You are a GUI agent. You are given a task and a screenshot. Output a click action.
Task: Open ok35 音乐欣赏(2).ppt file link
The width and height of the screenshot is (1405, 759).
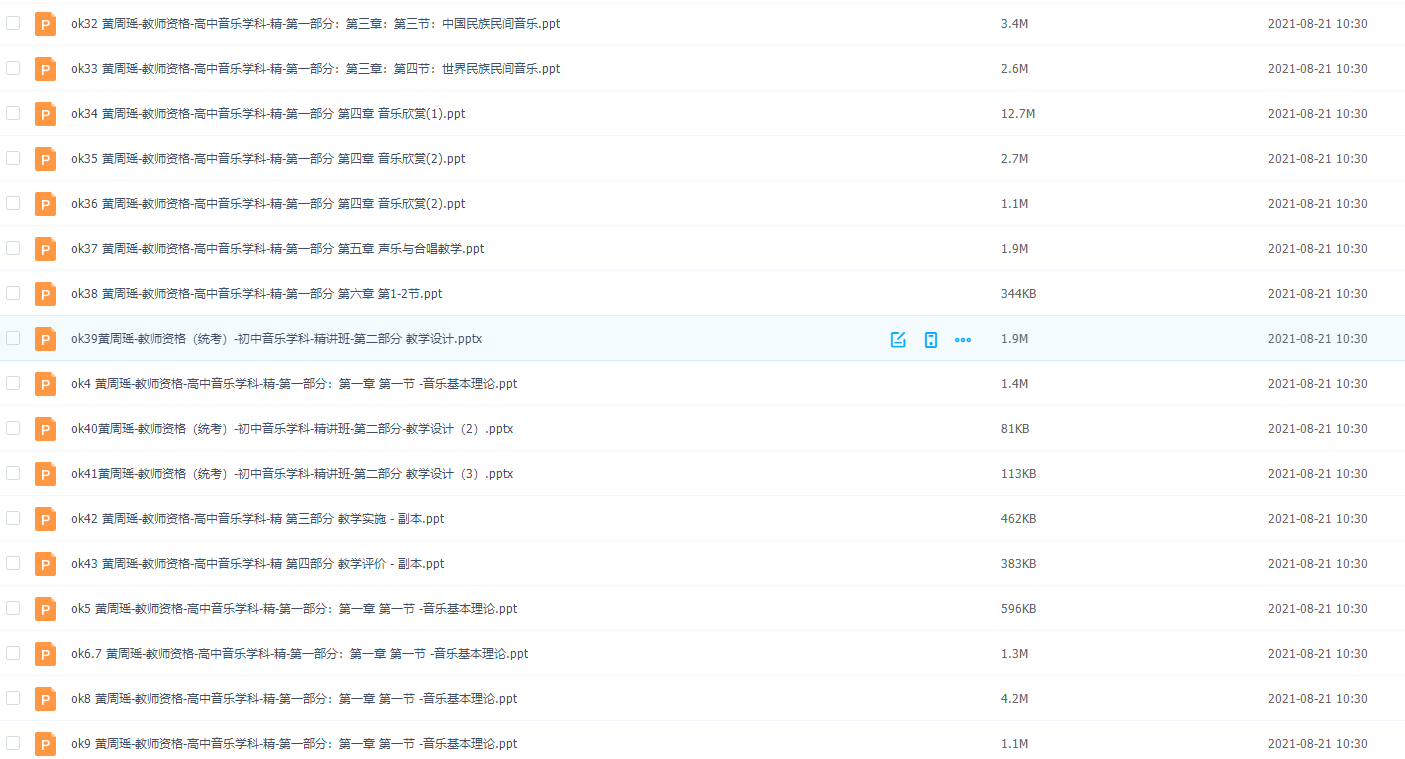[266, 158]
